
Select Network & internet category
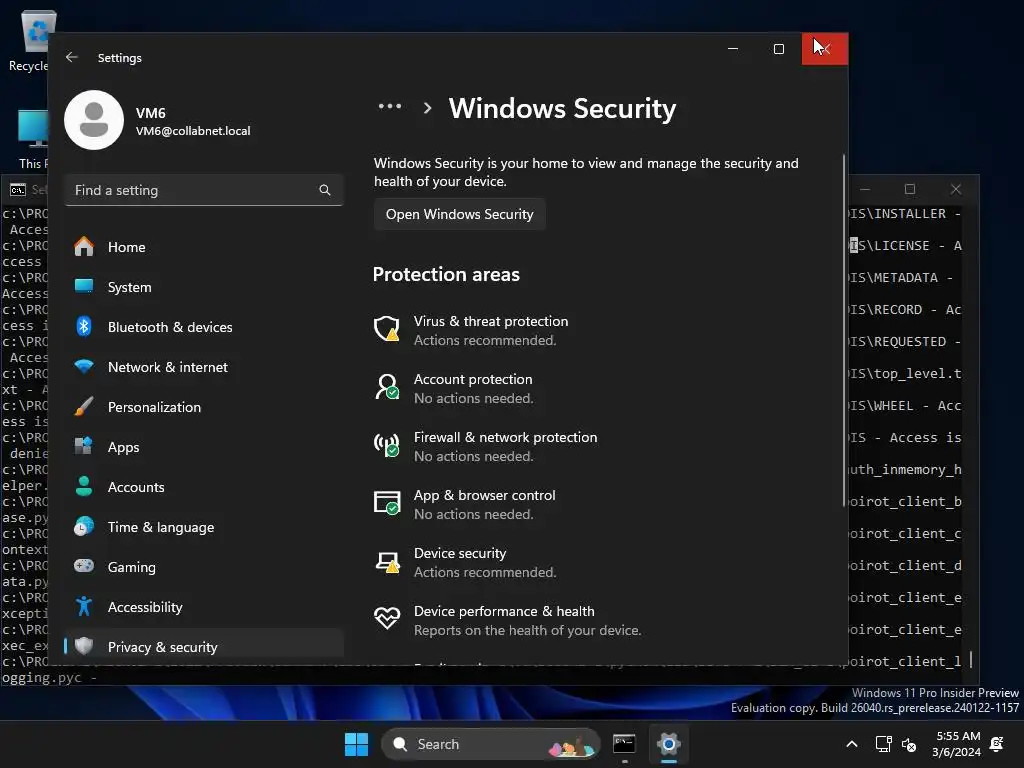pos(204,367)
